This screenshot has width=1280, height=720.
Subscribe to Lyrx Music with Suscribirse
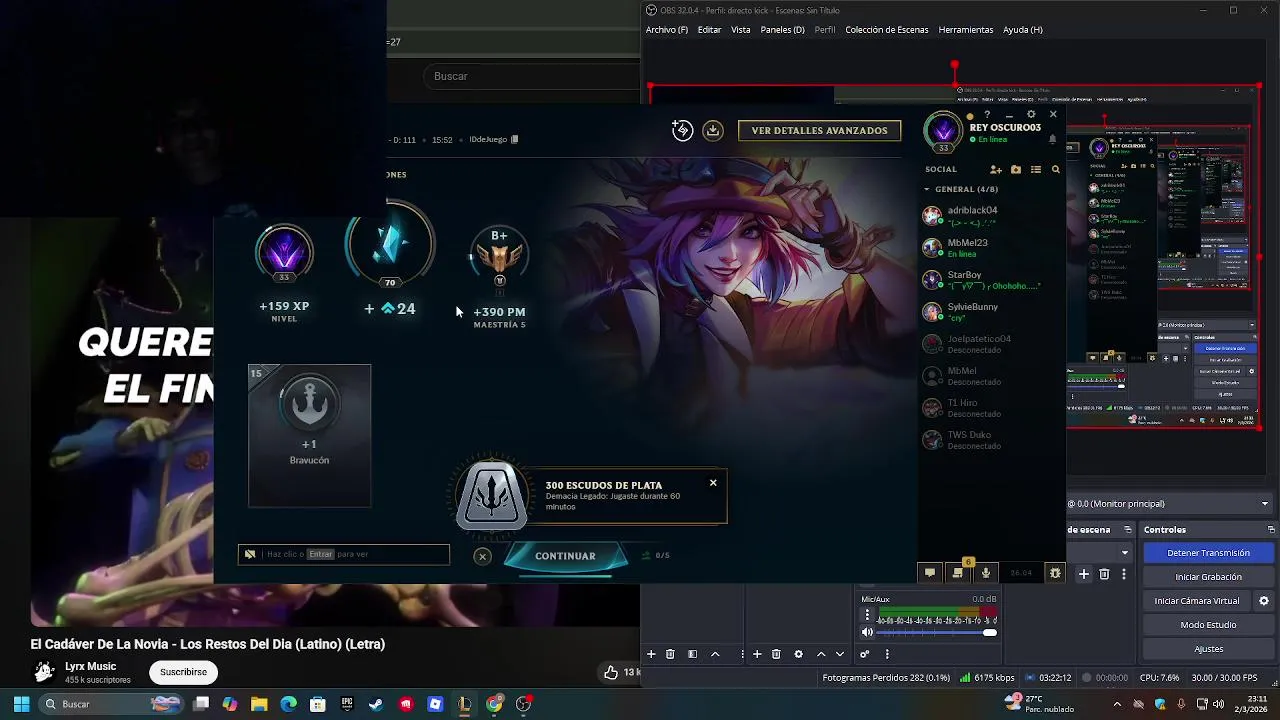click(183, 672)
